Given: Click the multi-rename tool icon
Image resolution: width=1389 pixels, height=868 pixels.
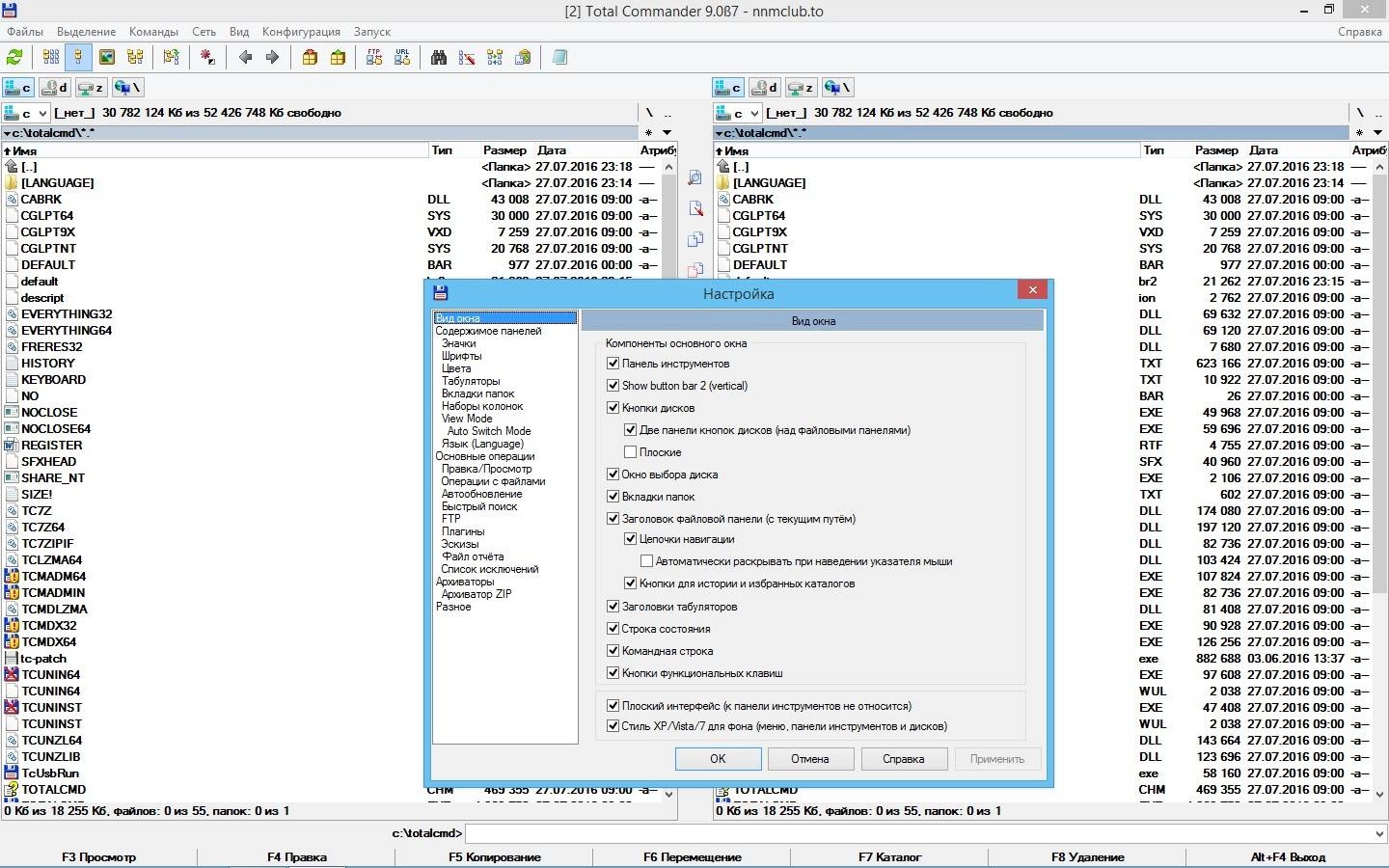Looking at the screenshot, I should tap(467, 57).
